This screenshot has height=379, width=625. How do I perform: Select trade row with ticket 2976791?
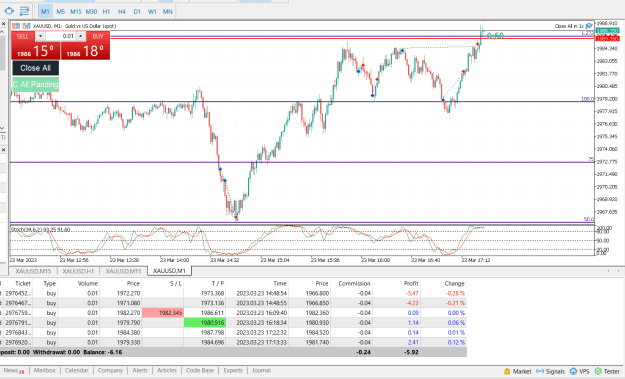[x=233, y=323]
